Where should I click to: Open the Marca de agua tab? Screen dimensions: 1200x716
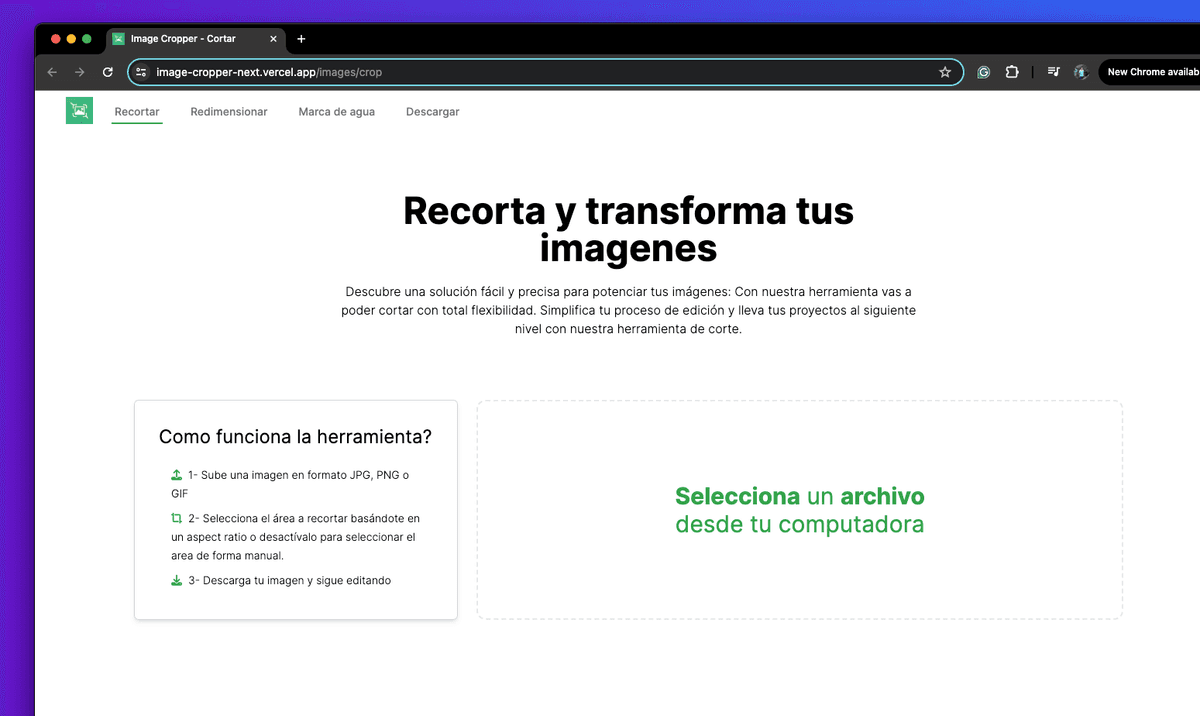(336, 112)
